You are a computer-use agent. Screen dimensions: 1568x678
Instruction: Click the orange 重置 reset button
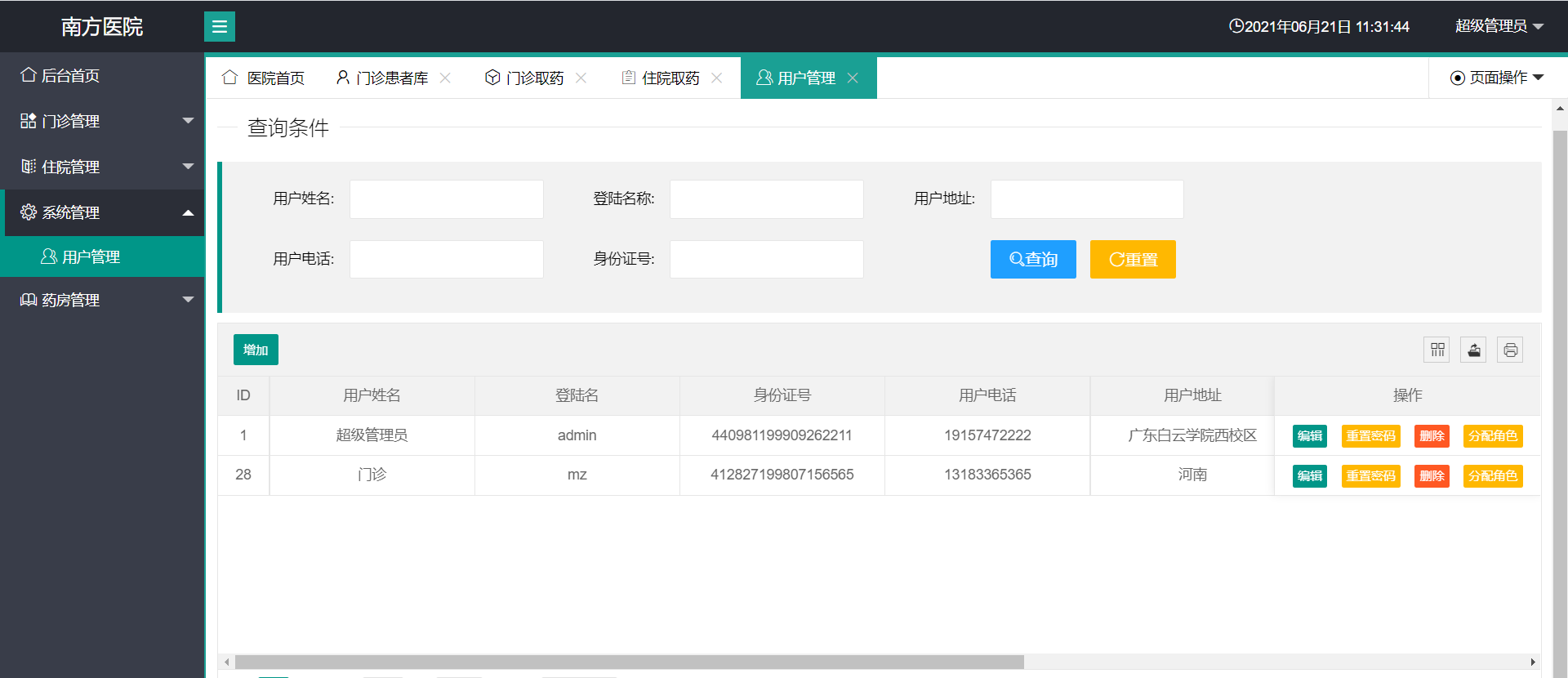pyautogui.click(x=1133, y=259)
